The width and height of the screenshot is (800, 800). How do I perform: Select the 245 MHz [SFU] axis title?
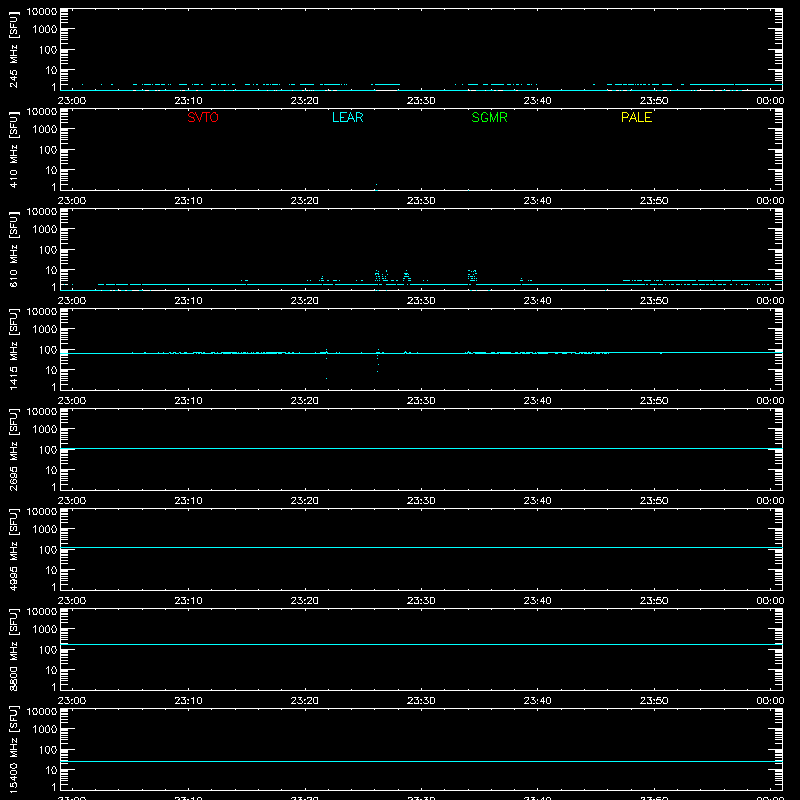[13, 50]
